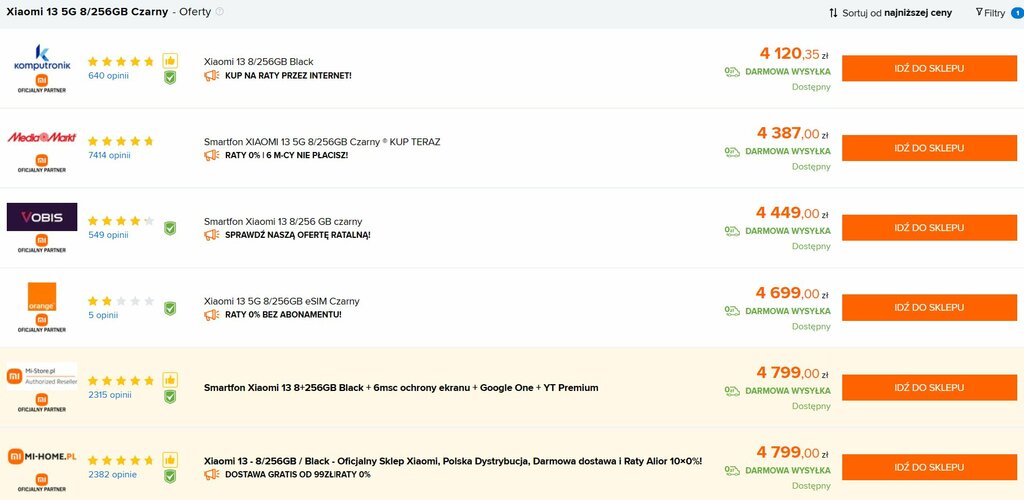Click the star rating for Media Markt

(x=121, y=141)
